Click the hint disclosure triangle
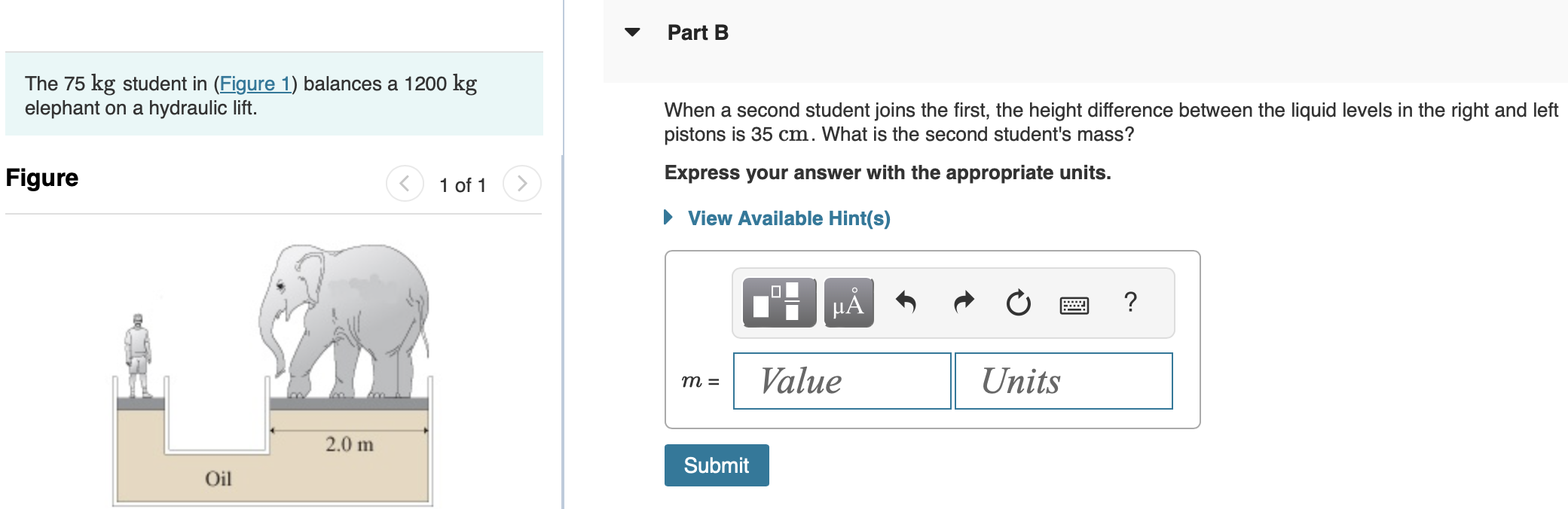 668,218
